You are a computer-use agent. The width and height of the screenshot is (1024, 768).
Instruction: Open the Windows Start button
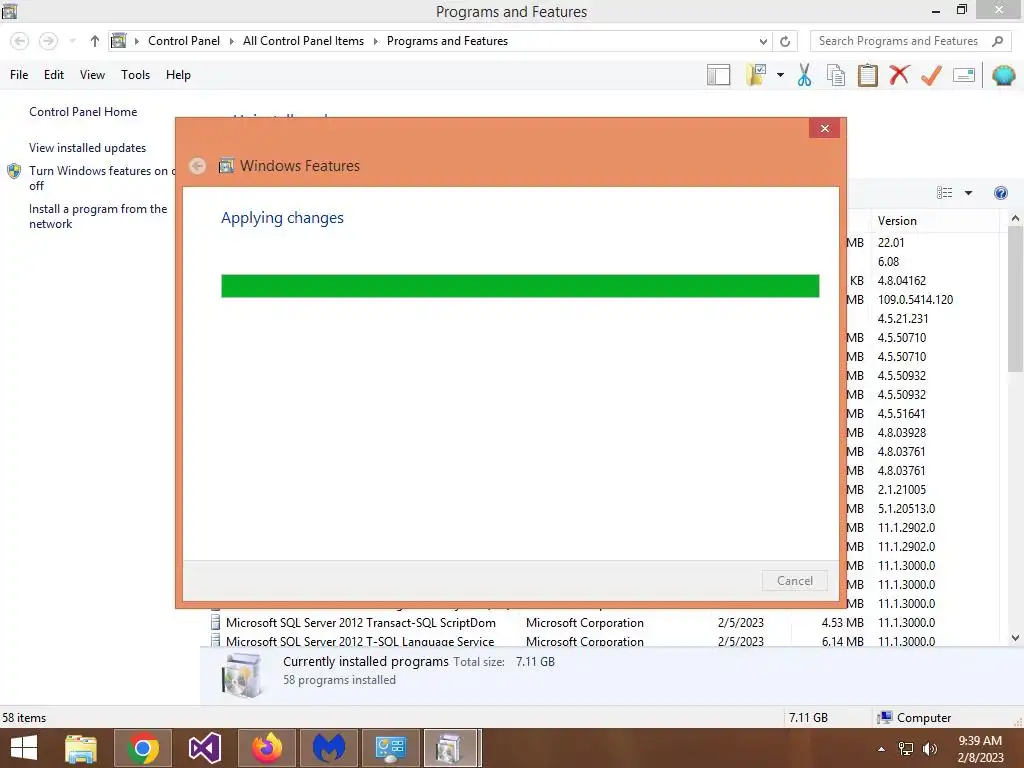(x=24, y=748)
